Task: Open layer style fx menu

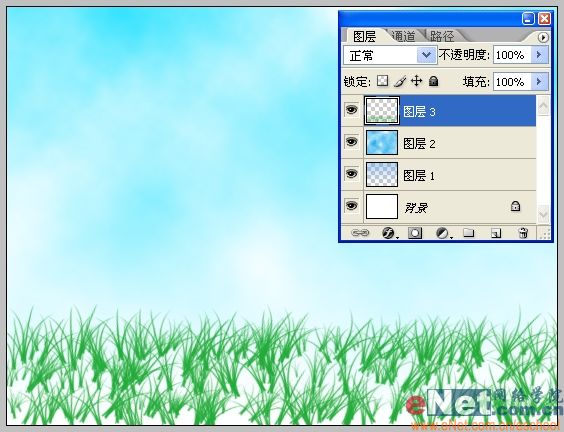Action: click(x=389, y=233)
